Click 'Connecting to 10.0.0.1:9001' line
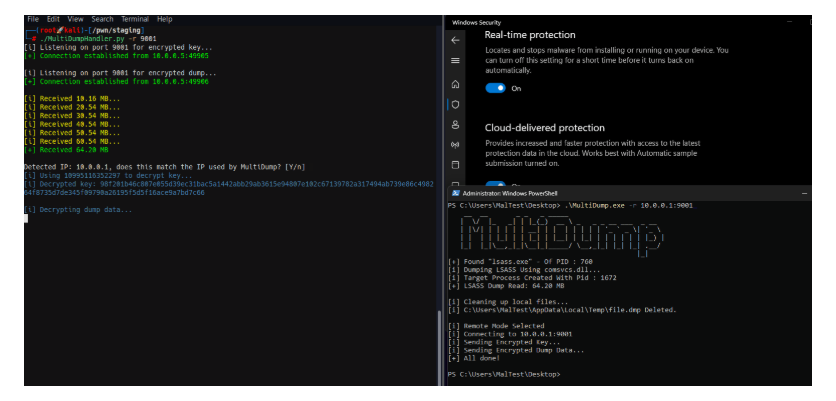Screen dimensions: 836x401 [x=511, y=334]
